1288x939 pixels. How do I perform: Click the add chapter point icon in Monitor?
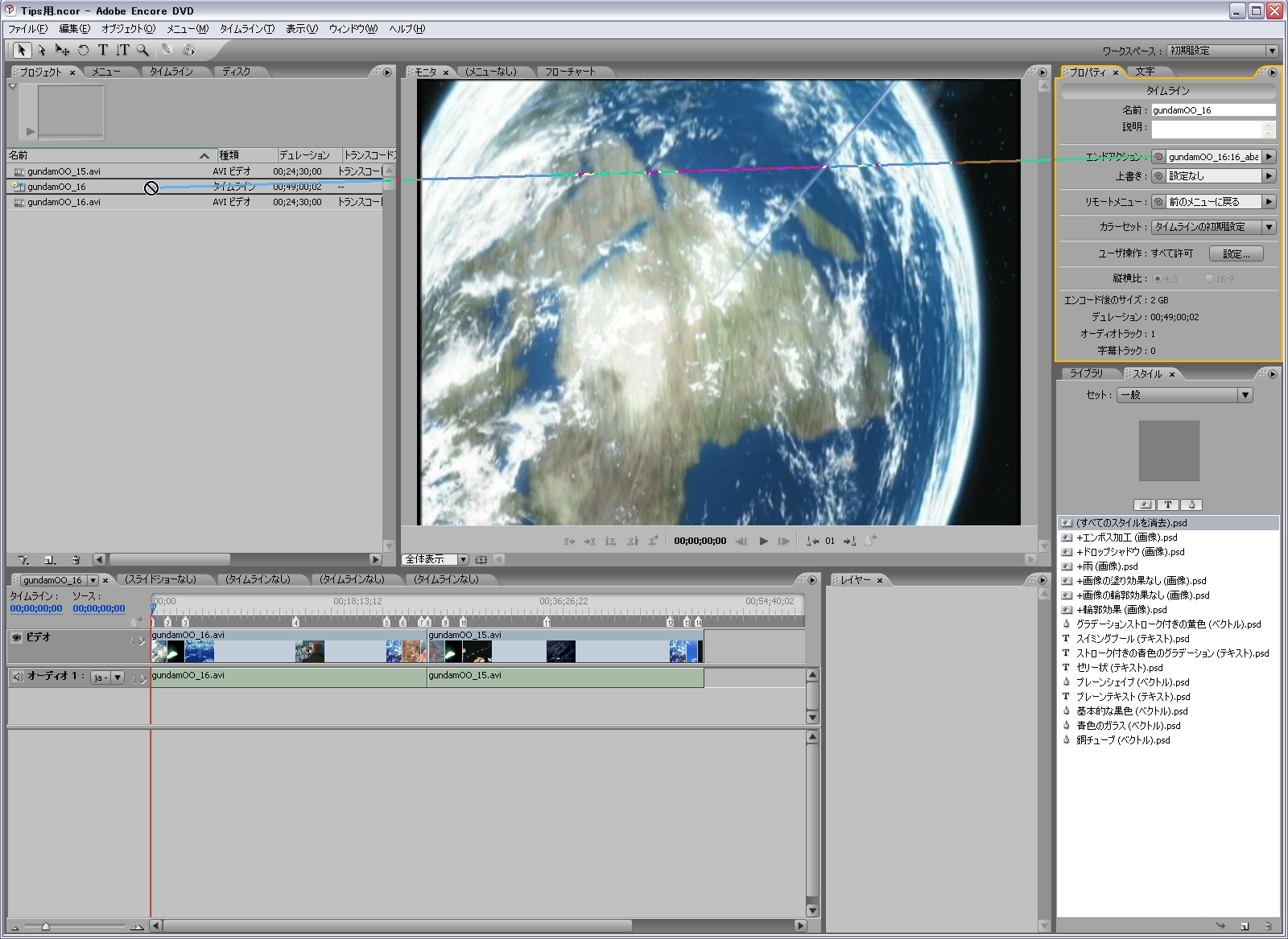point(870,541)
